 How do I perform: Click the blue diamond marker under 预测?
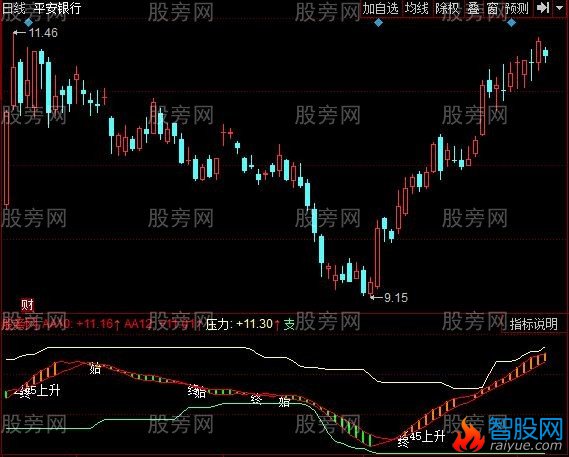coord(511,23)
